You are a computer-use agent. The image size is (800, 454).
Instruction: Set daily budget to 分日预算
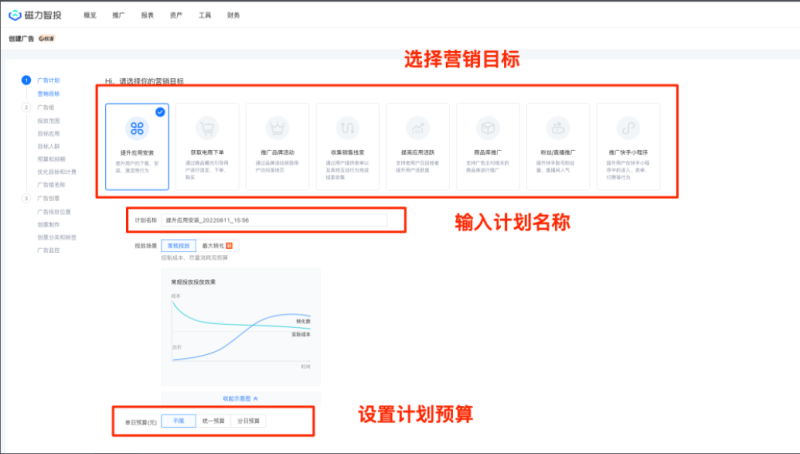point(248,421)
